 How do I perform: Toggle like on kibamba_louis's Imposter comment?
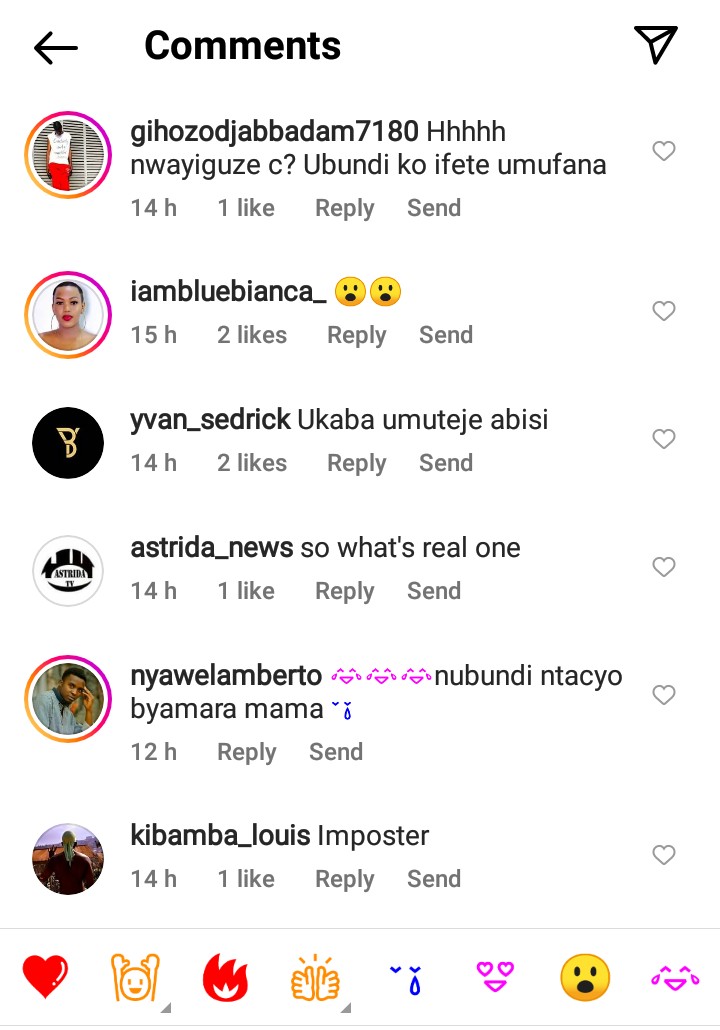pos(664,855)
